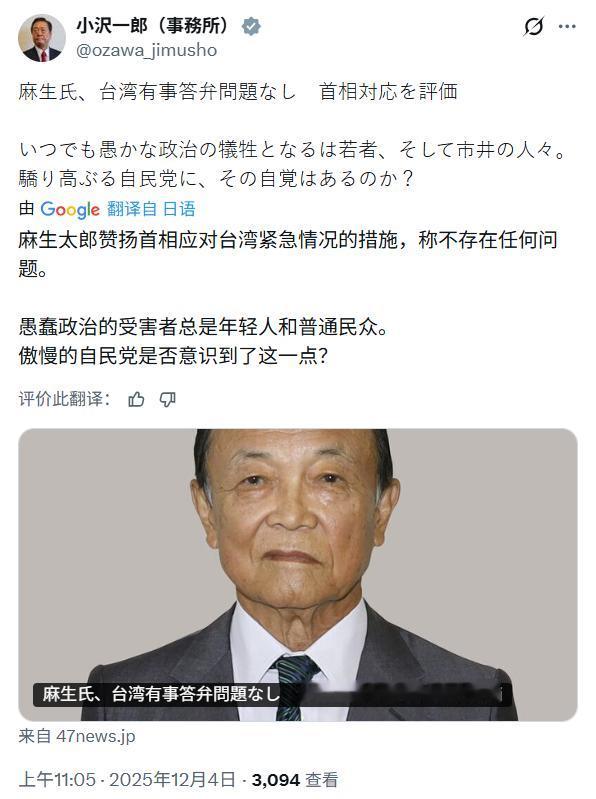This screenshot has height=799, width=596.
Task: Click the 上午11:05 timestamp
Action: click(57, 780)
